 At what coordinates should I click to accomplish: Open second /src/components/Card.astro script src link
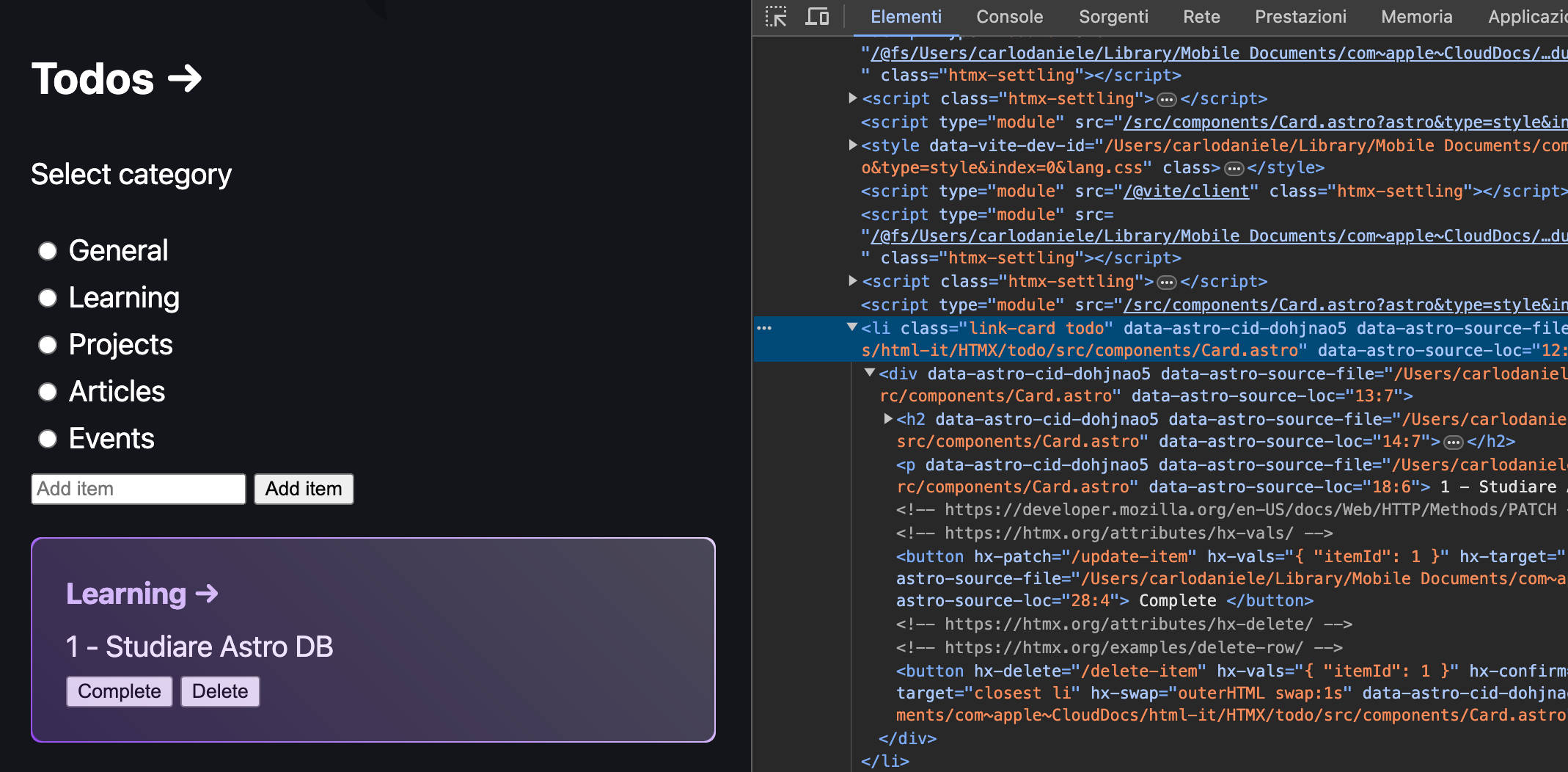click(1345, 305)
